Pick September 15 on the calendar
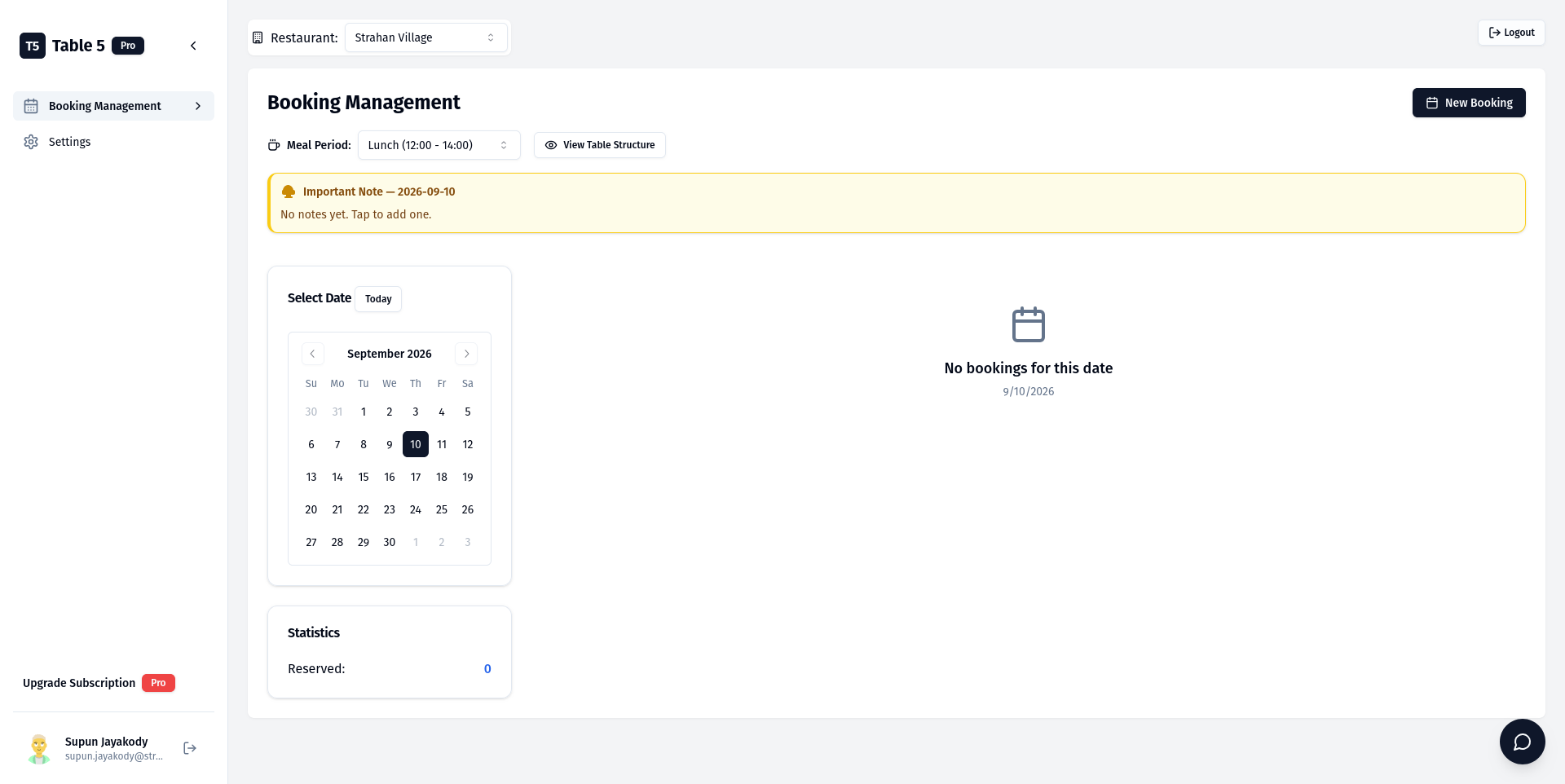 [364, 477]
